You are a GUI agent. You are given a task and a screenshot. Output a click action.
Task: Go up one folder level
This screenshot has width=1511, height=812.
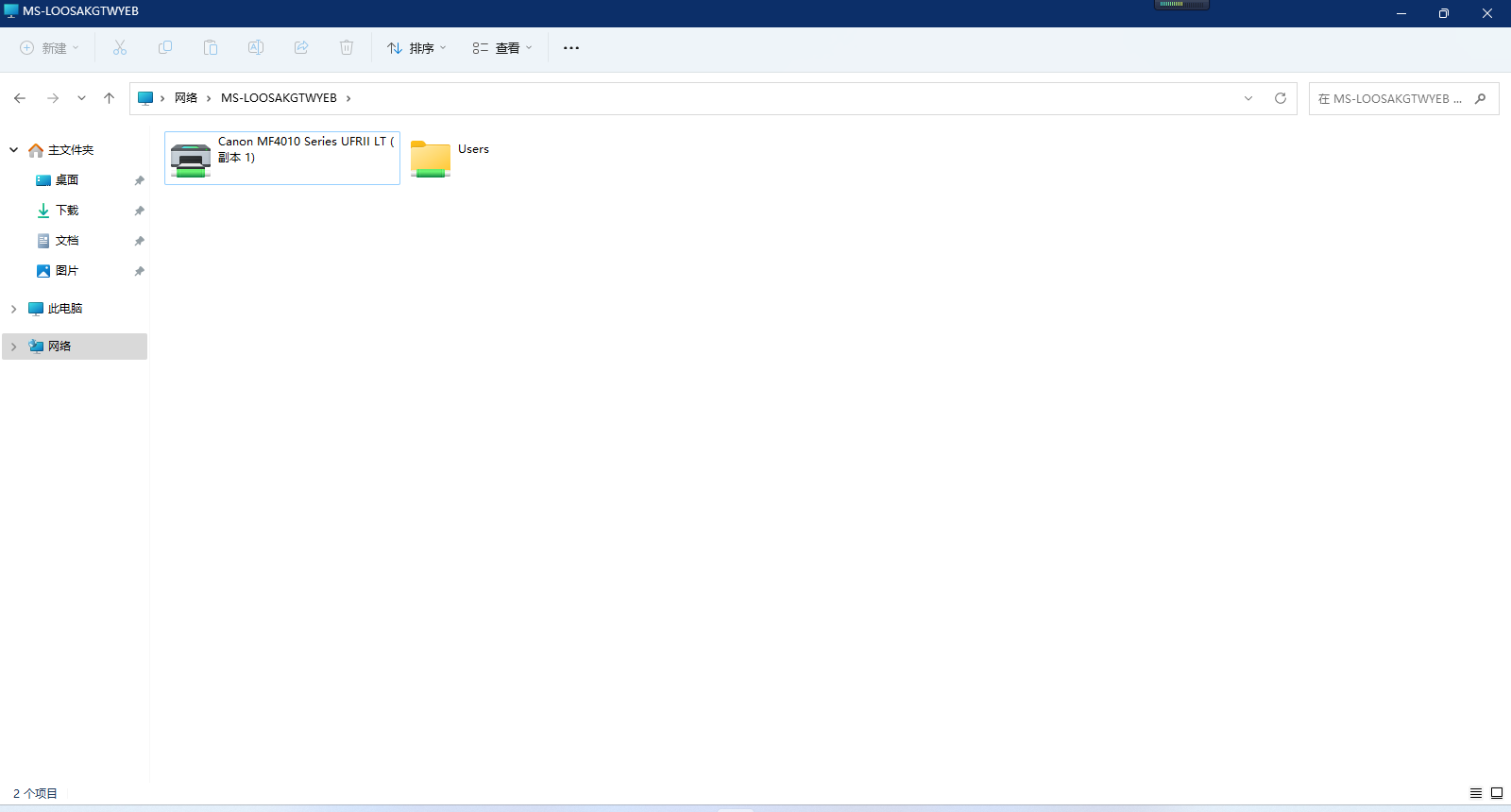110,98
